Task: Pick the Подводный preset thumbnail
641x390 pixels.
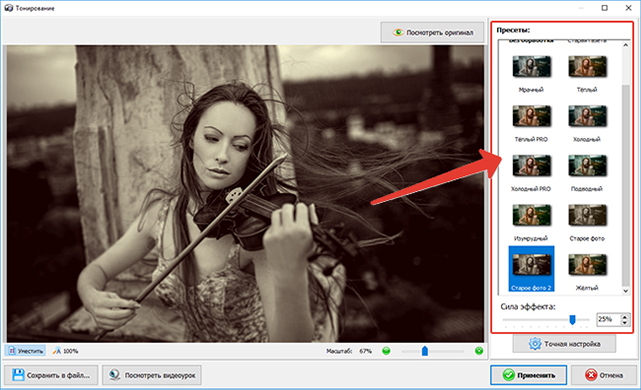Action: point(587,166)
